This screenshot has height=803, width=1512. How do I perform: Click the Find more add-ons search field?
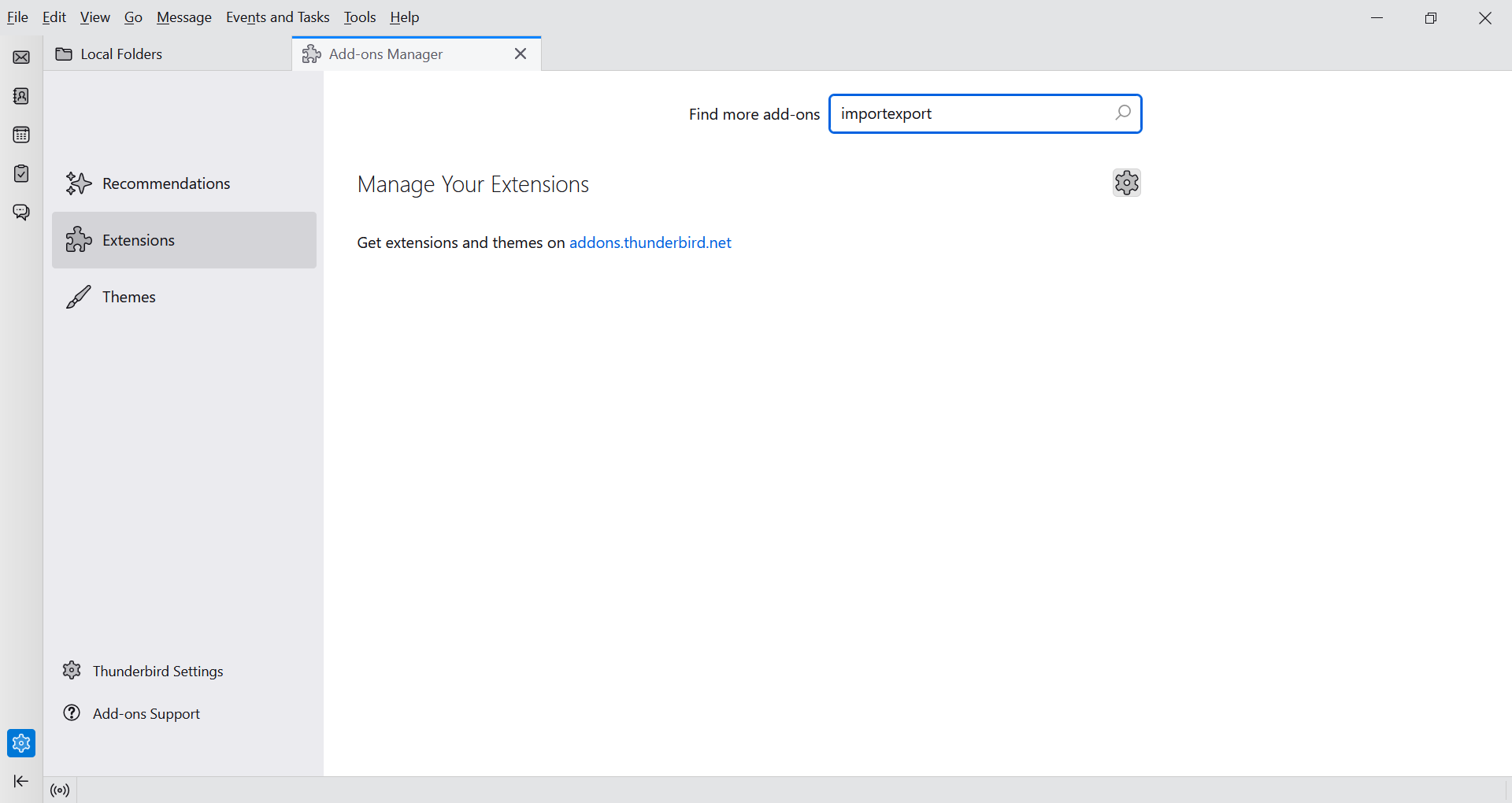tap(985, 113)
